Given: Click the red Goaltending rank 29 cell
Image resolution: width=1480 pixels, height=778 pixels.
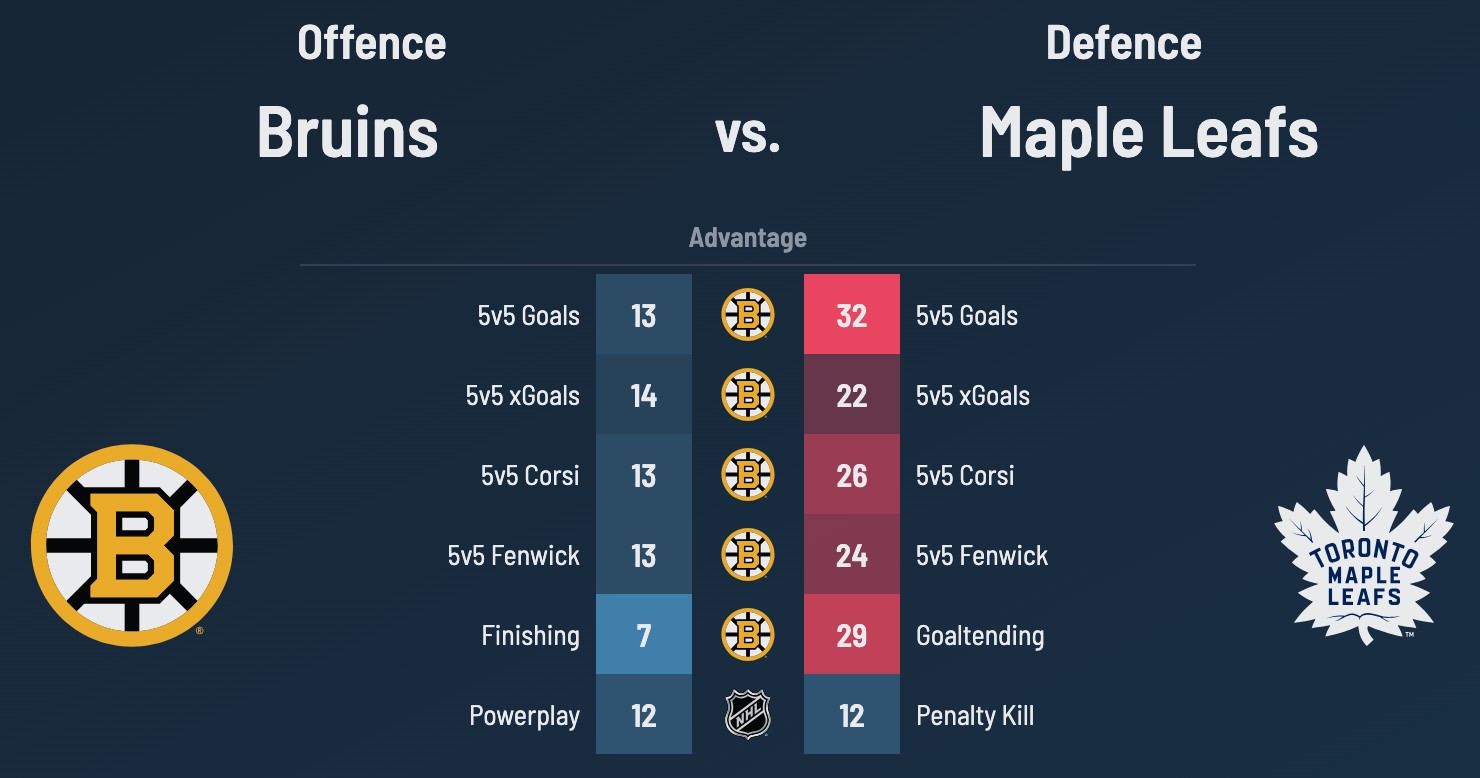Looking at the screenshot, I should (x=852, y=635).
